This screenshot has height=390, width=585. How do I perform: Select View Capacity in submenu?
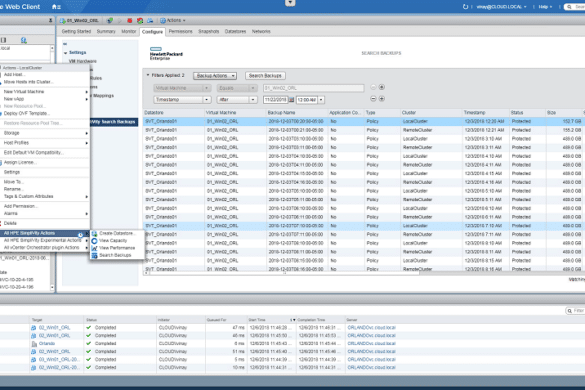click(113, 241)
